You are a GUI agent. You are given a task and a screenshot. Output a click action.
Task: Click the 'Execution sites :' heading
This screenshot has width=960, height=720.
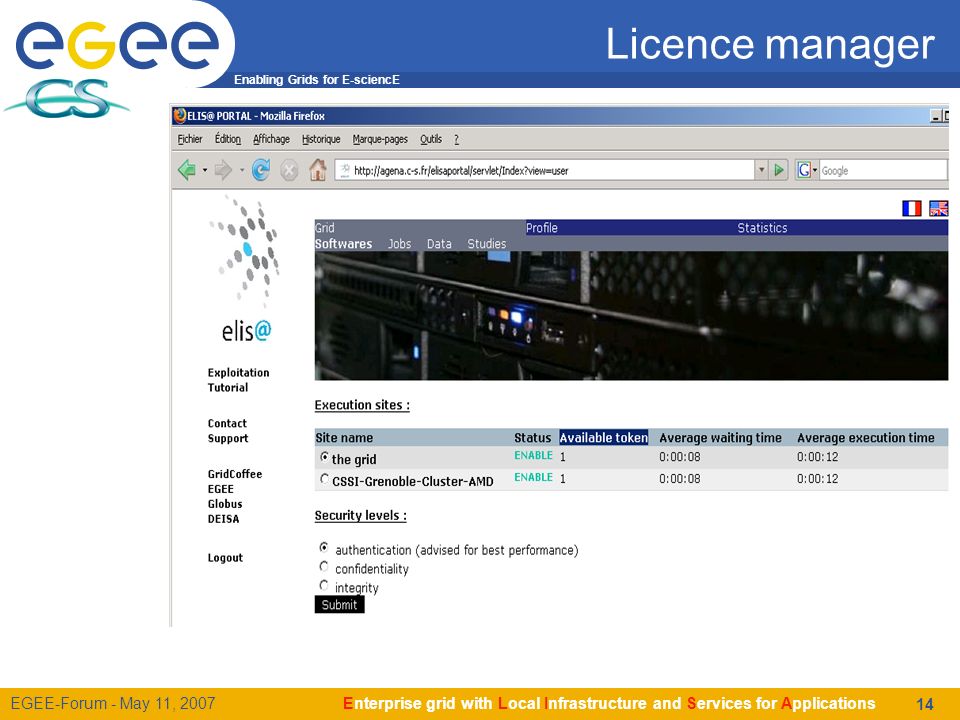pyautogui.click(x=362, y=405)
